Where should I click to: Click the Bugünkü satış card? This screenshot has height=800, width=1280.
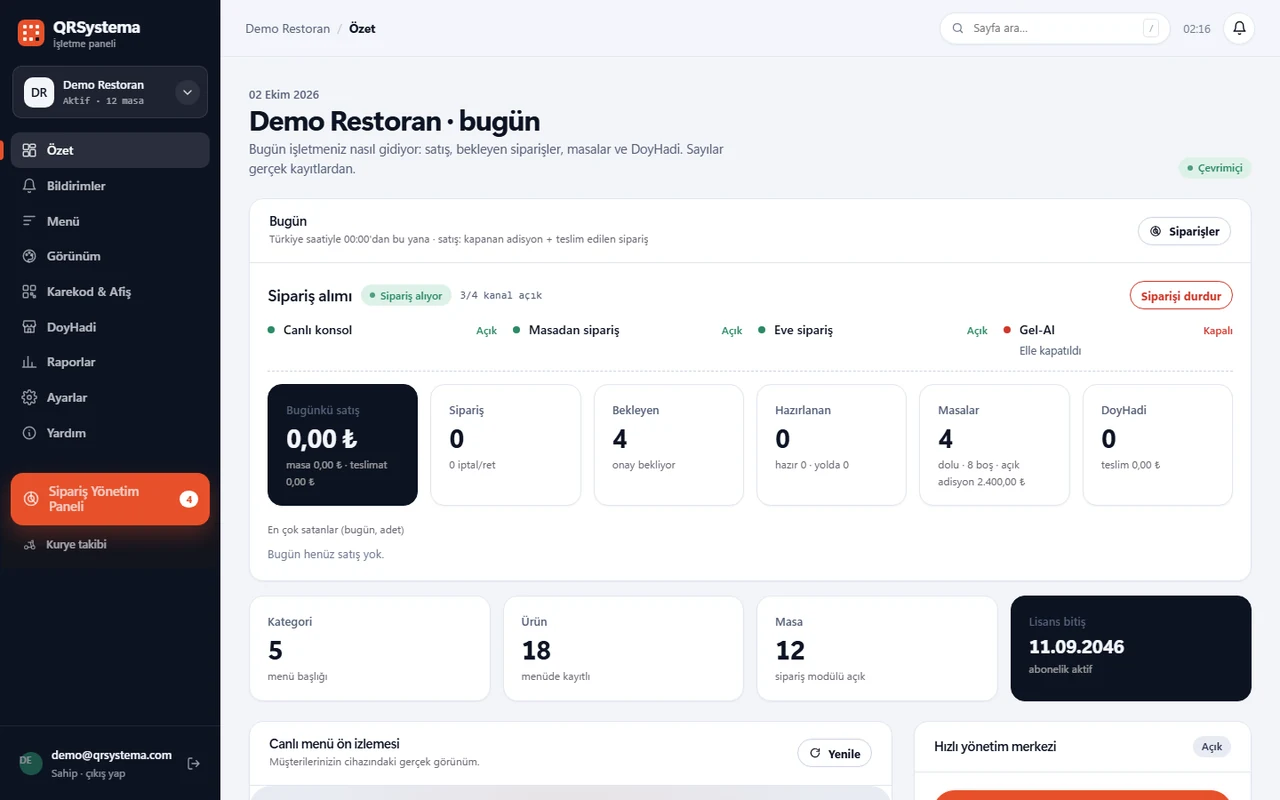(343, 445)
